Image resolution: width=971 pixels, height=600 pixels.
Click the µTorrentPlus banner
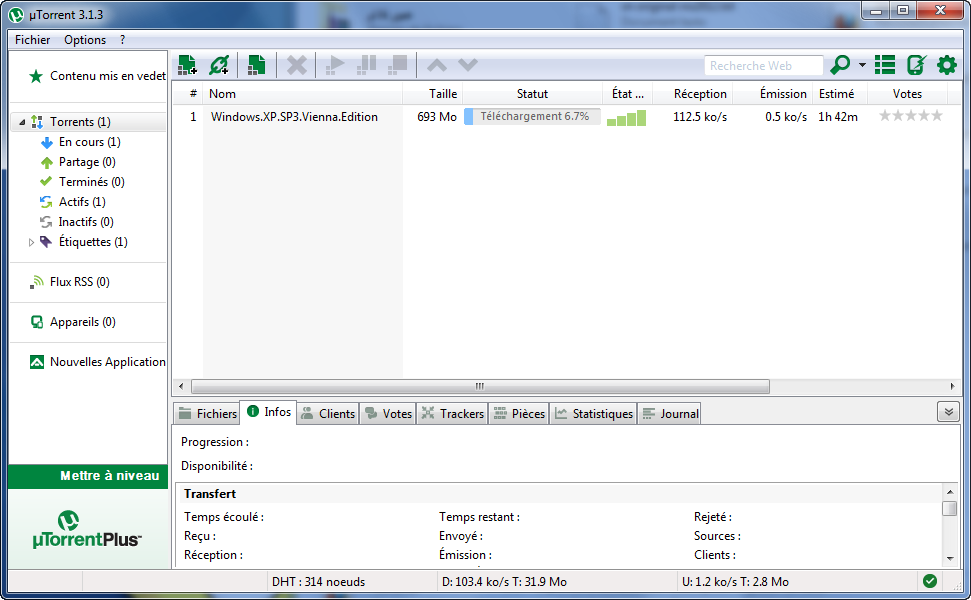coord(88,529)
